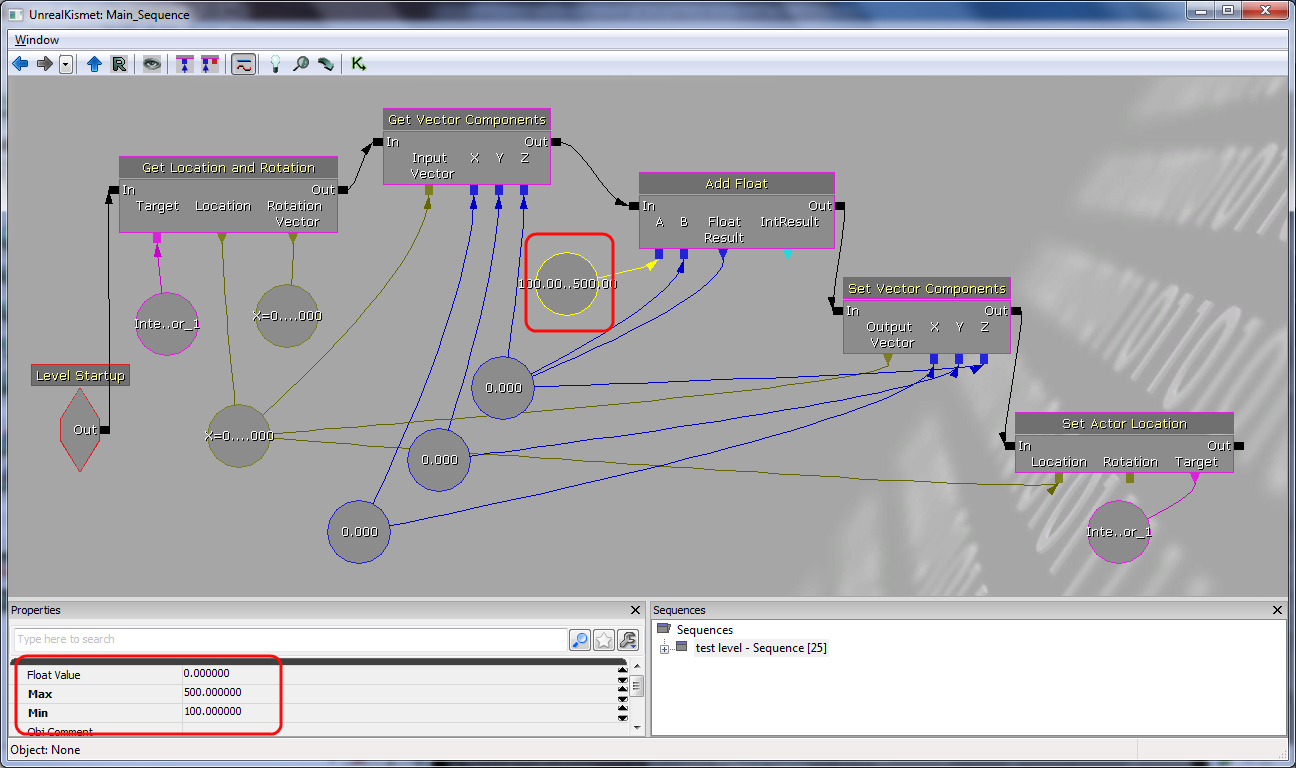Click the Input Vector connector of Get Vector Components

point(428,190)
